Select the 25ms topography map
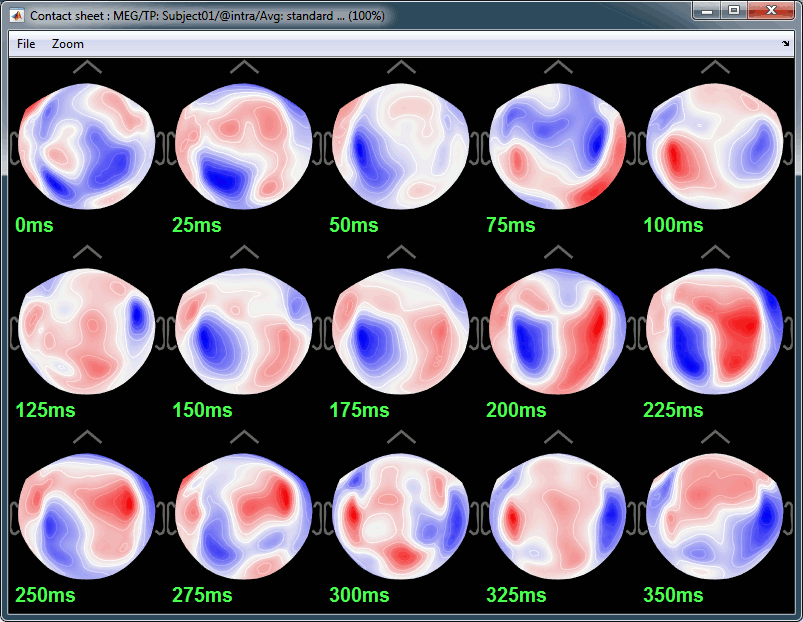The image size is (803, 622). click(244, 146)
